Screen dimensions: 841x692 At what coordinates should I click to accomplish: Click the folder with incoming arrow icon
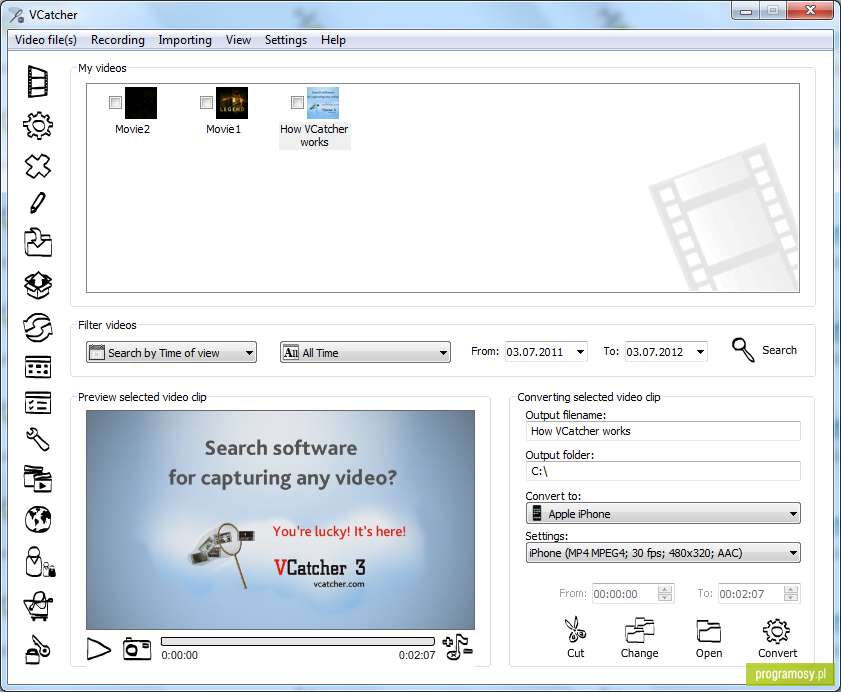(x=38, y=242)
